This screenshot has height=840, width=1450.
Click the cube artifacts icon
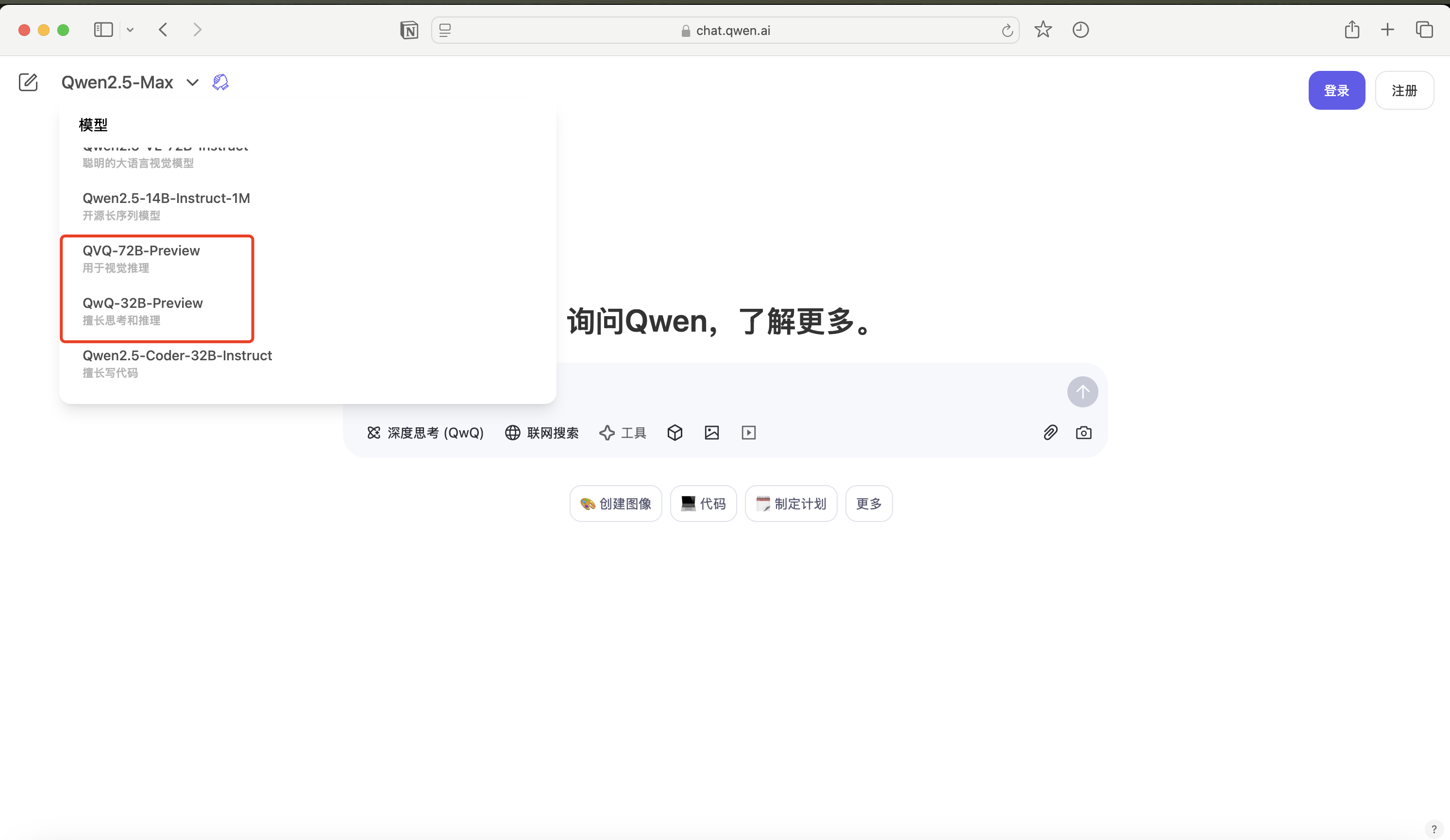point(675,433)
